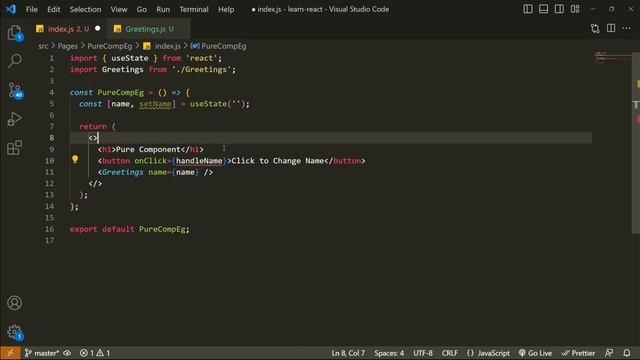Change file encoding UTF-8

(x=423, y=353)
